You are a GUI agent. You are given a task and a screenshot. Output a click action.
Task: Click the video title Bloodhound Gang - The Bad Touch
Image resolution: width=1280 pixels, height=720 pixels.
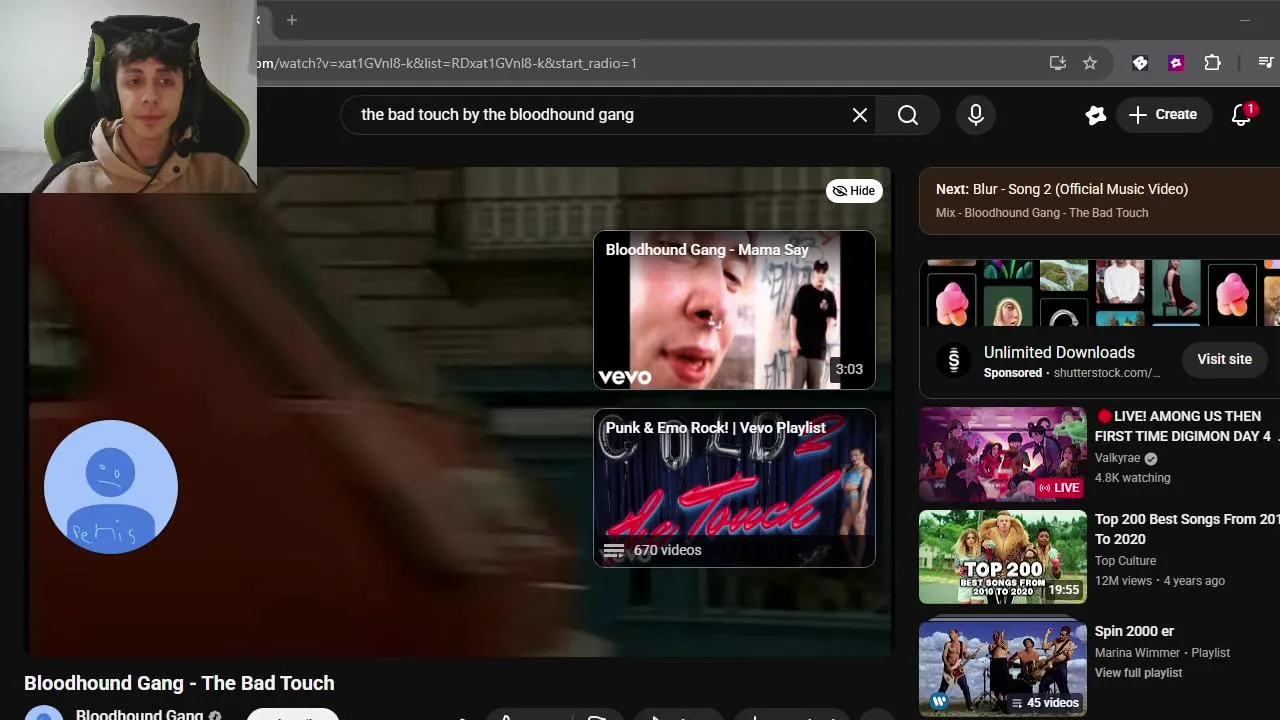click(179, 683)
